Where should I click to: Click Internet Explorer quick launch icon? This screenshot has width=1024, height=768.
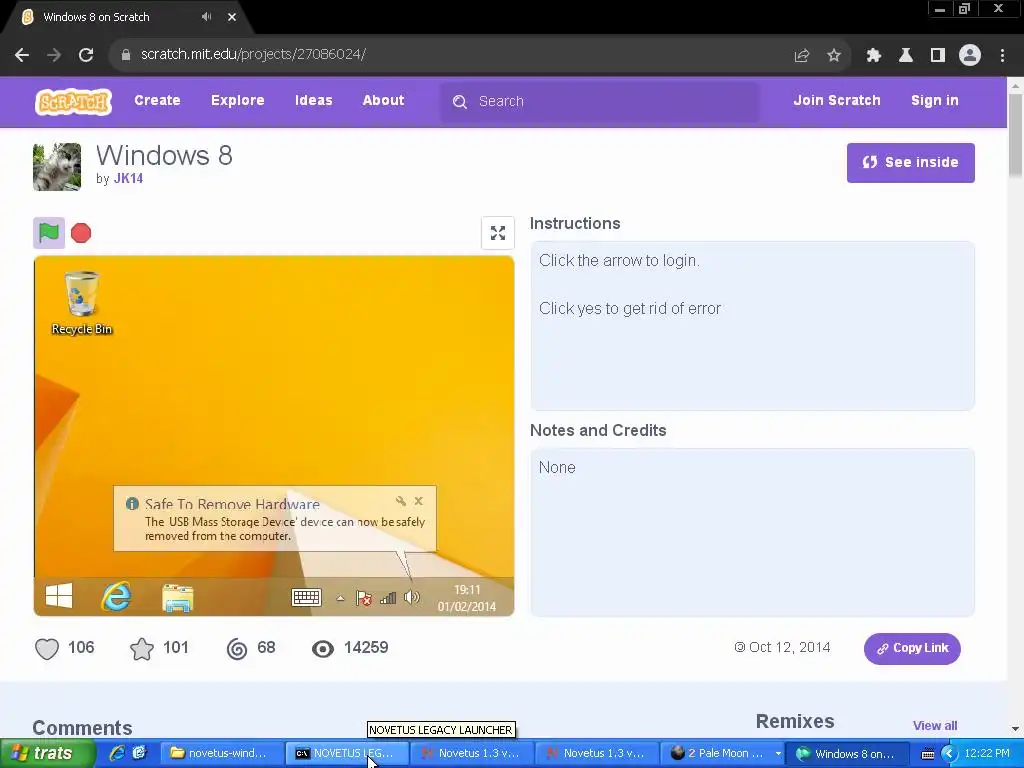pyautogui.click(x=117, y=753)
